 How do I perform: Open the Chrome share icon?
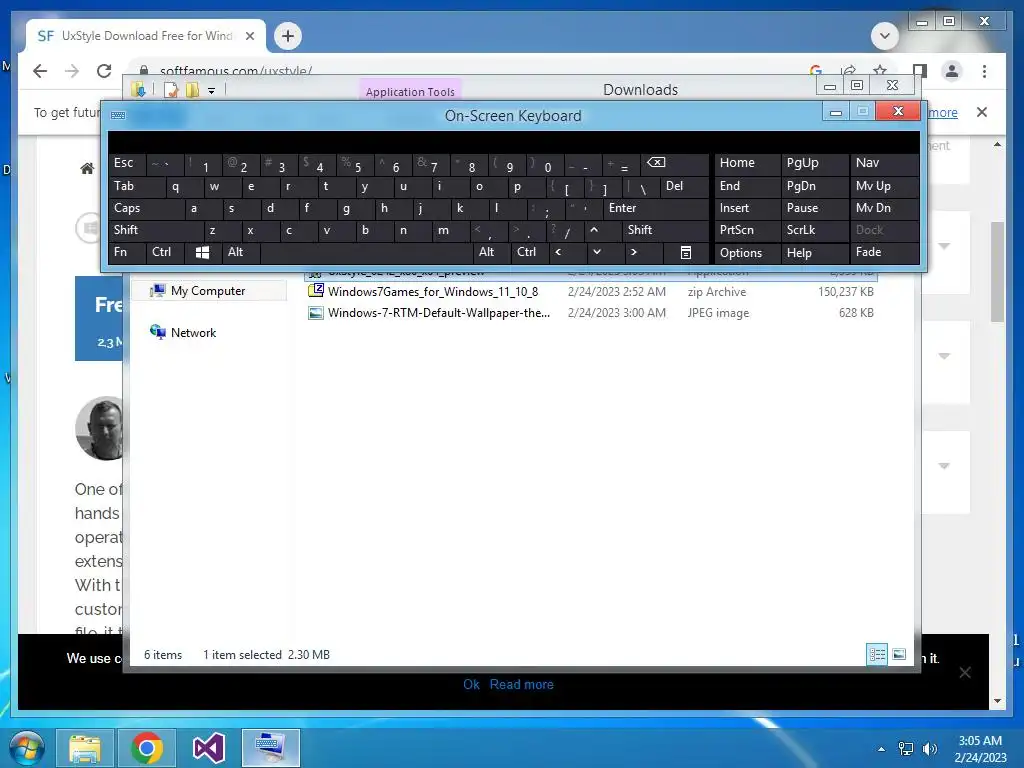(x=848, y=70)
